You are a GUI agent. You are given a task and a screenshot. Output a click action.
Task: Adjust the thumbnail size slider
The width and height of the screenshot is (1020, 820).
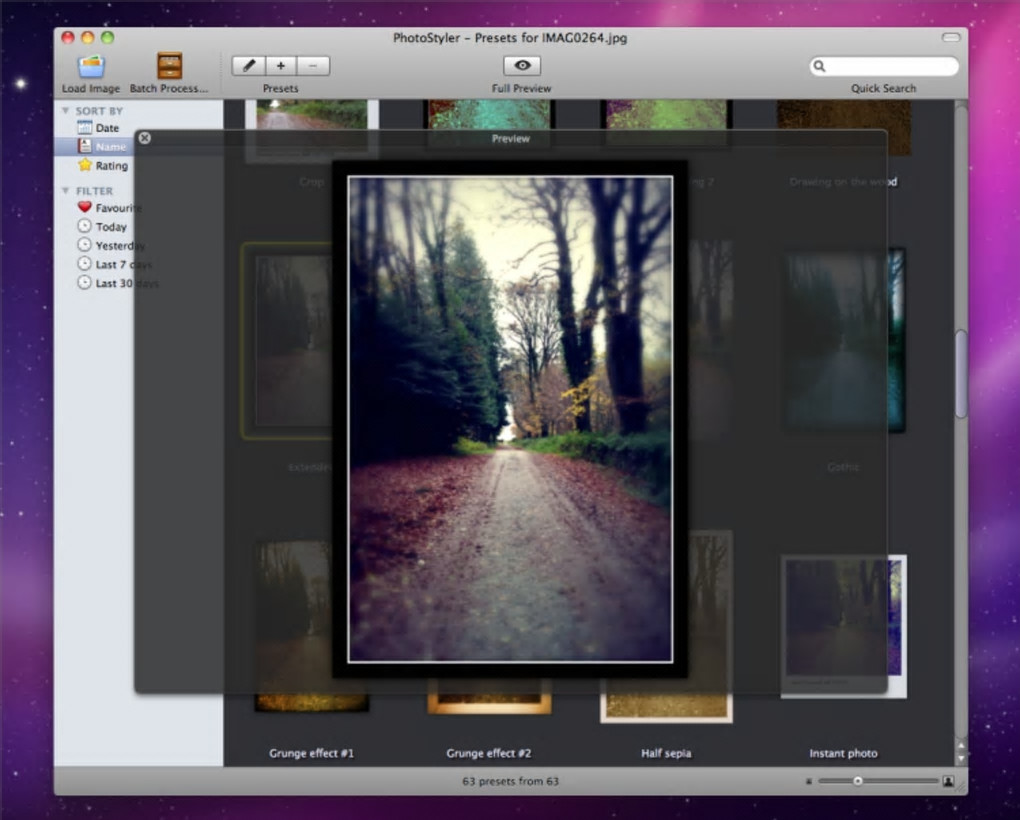tap(857, 781)
